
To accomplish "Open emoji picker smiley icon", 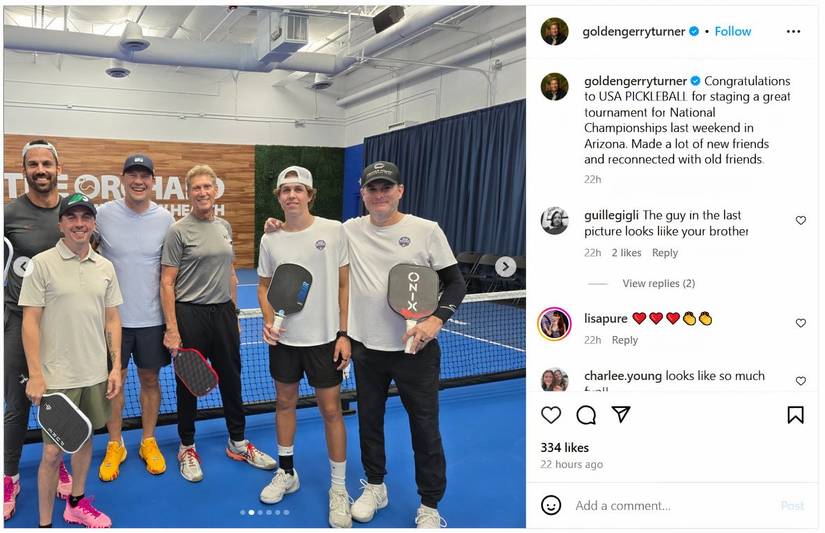I will (551, 505).
